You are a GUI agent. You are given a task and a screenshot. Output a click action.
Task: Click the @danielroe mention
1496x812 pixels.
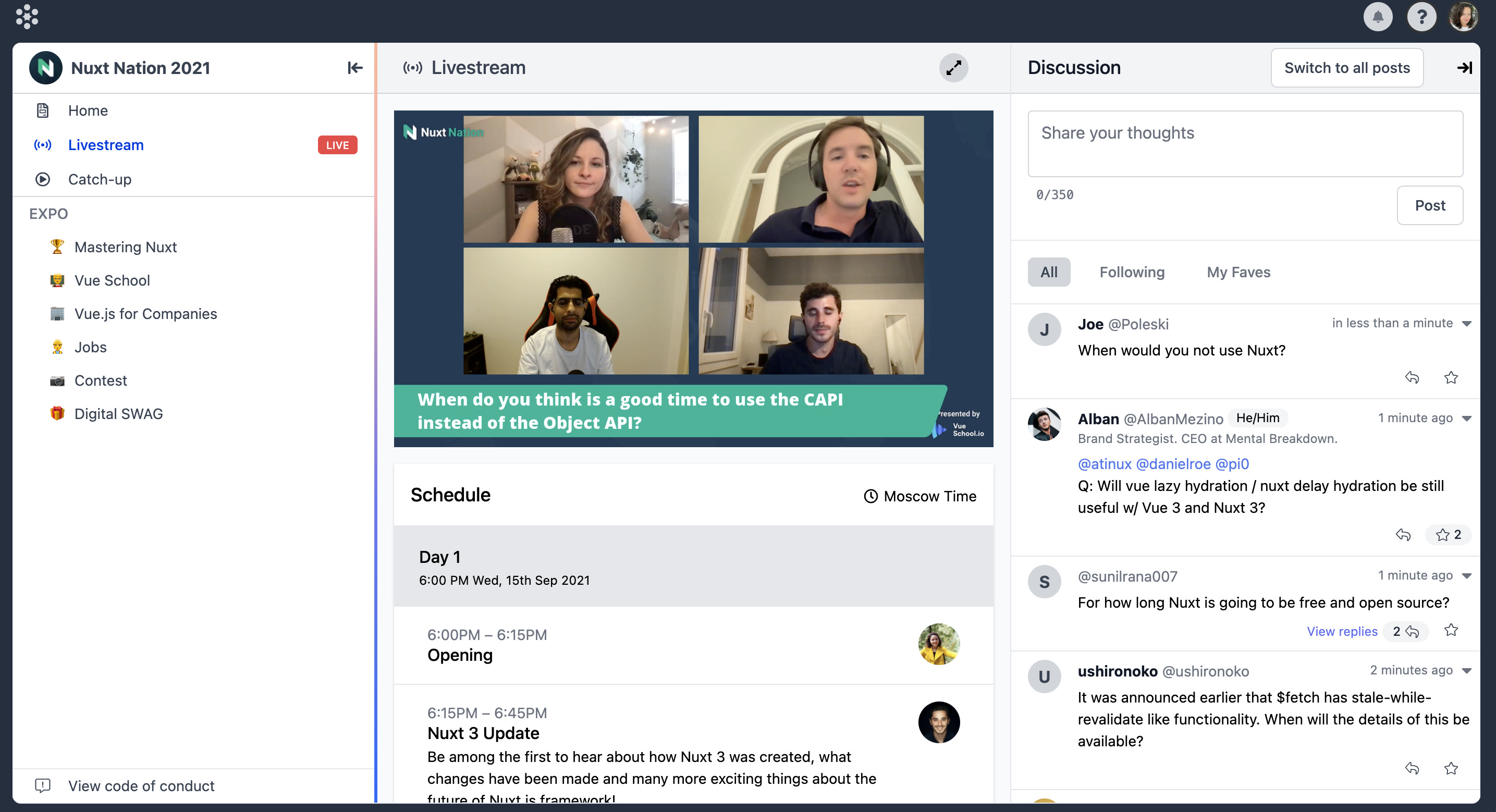pos(1172,463)
